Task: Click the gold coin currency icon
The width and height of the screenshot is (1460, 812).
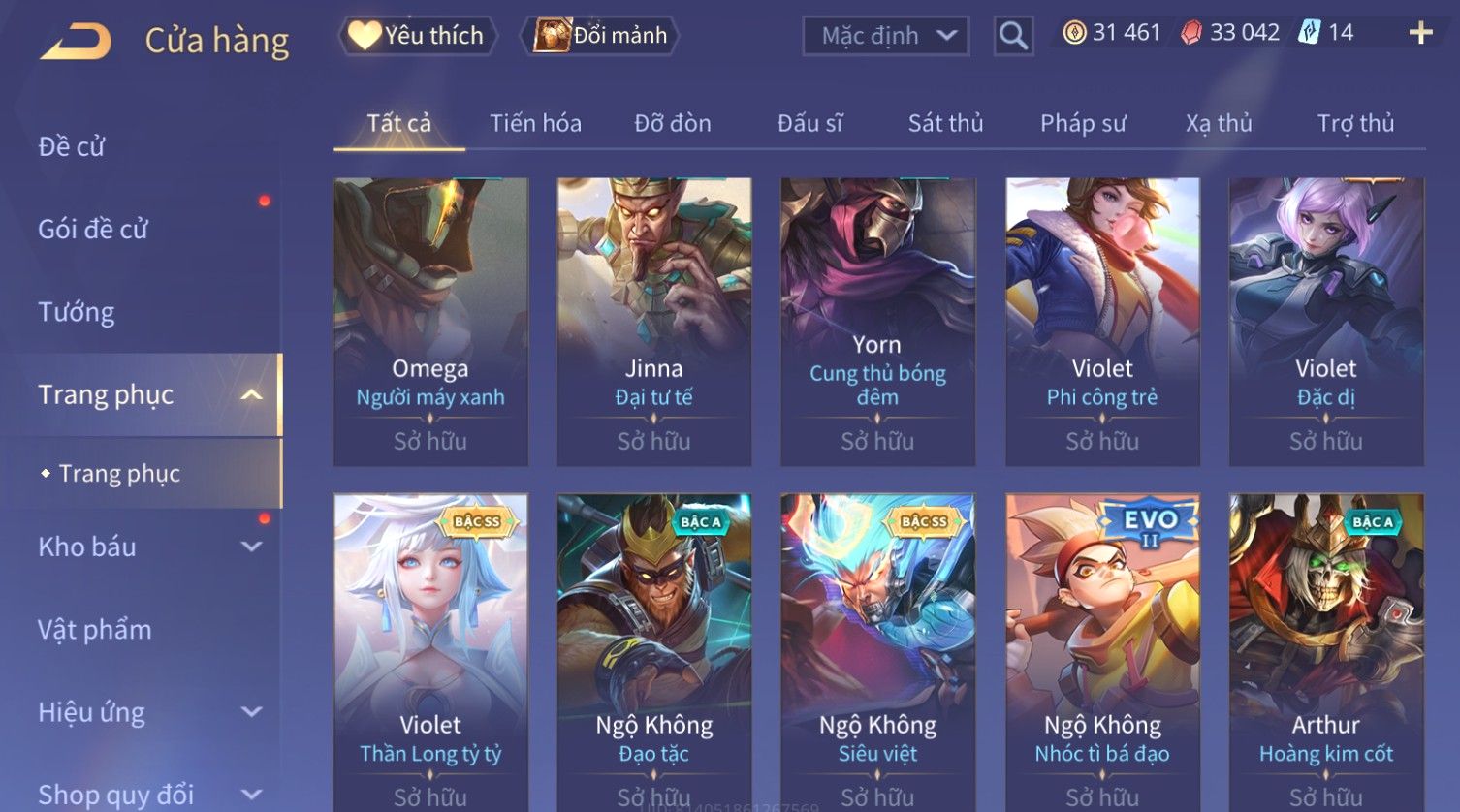Action: pyautogui.click(x=1074, y=33)
